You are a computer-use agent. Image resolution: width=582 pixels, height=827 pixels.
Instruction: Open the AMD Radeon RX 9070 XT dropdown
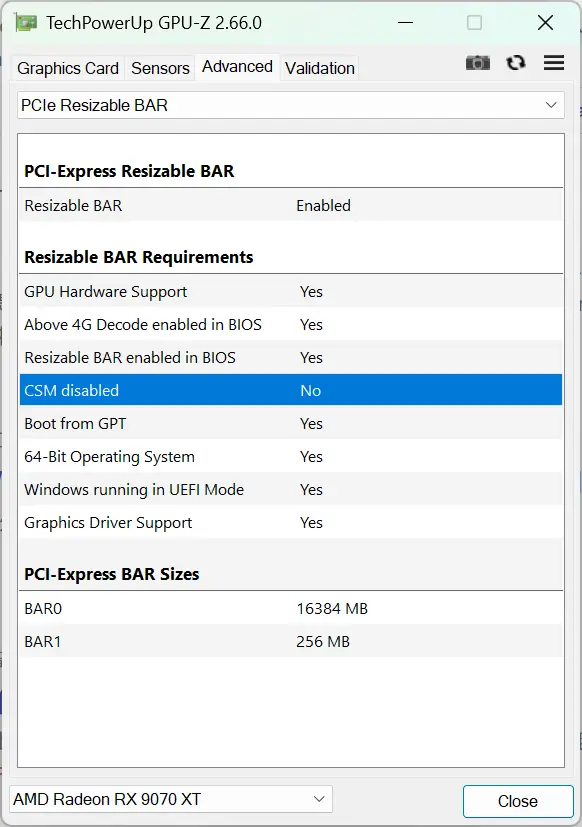click(x=170, y=799)
